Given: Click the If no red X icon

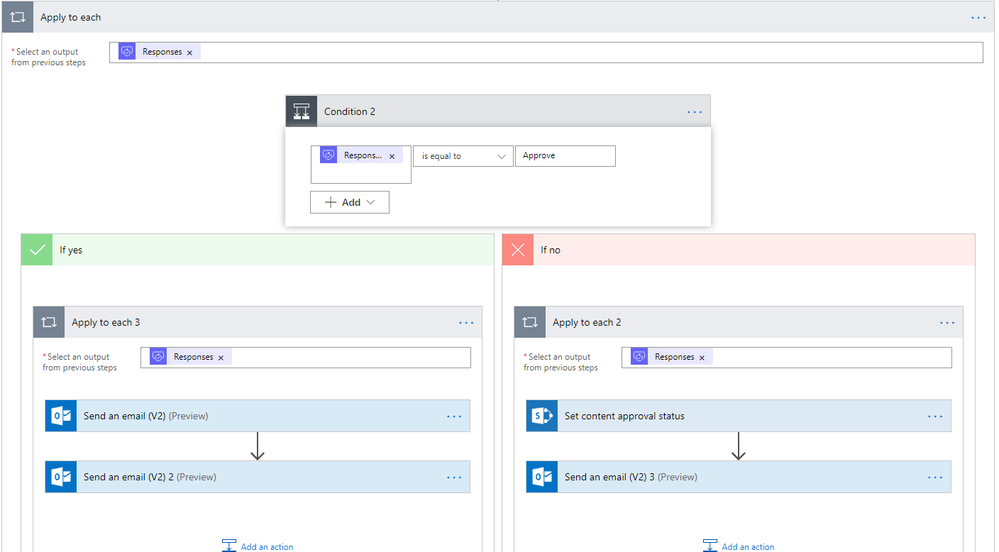Looking at the screenshot, I should (x=518, y=250).
